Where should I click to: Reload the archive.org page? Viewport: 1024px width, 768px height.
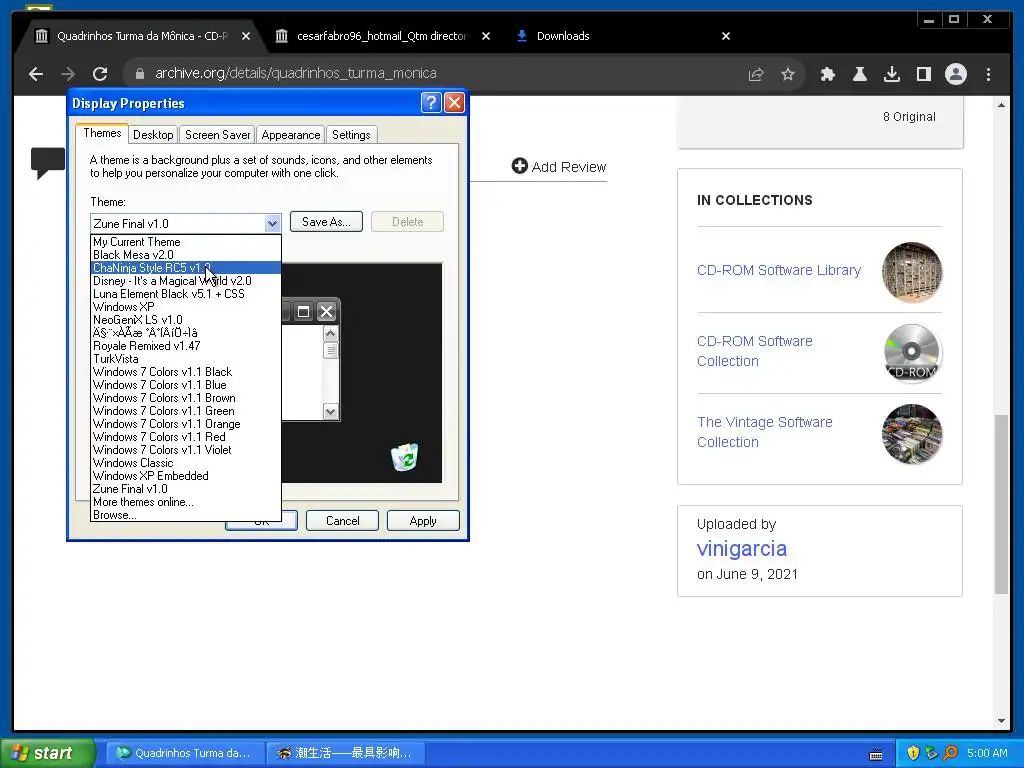point(100,74)
